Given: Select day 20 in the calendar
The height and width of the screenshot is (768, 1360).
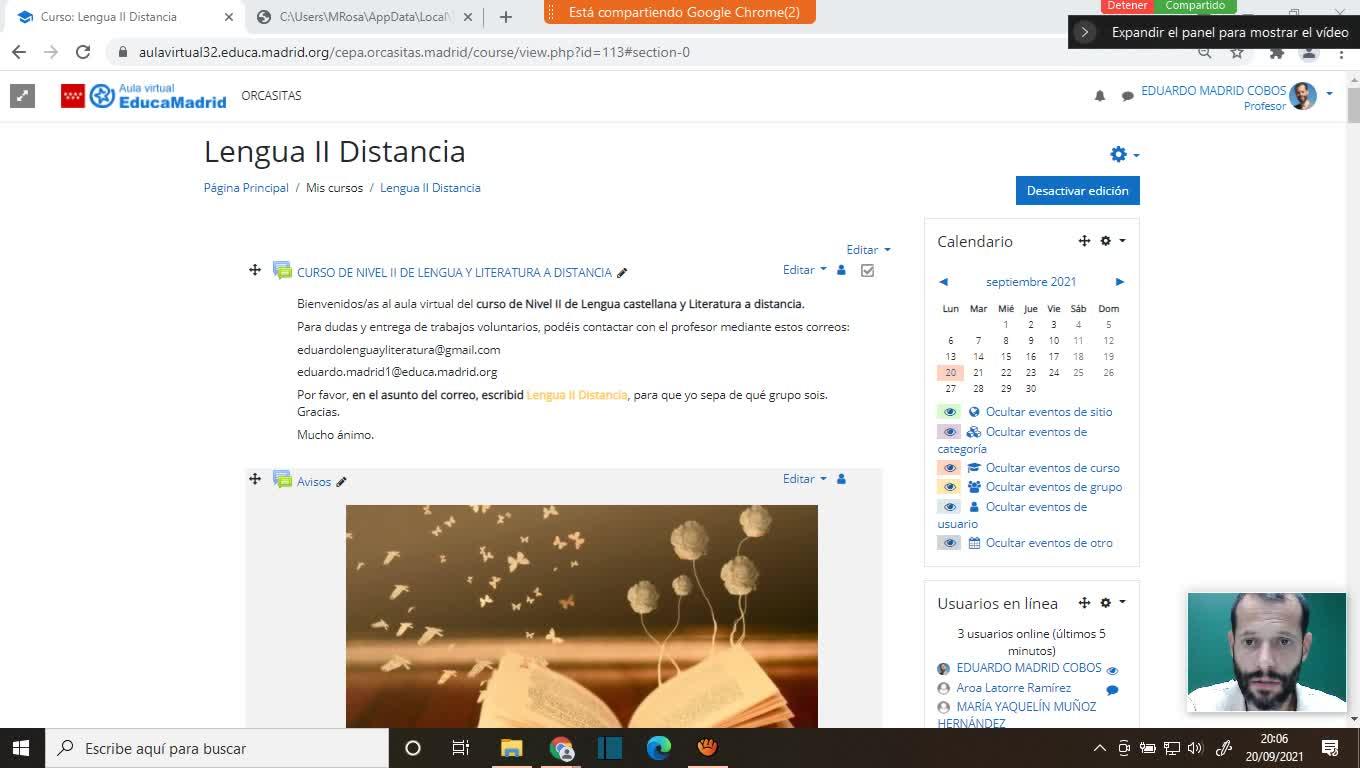Looking at the screenshot, I should click(x=950, y=372).
